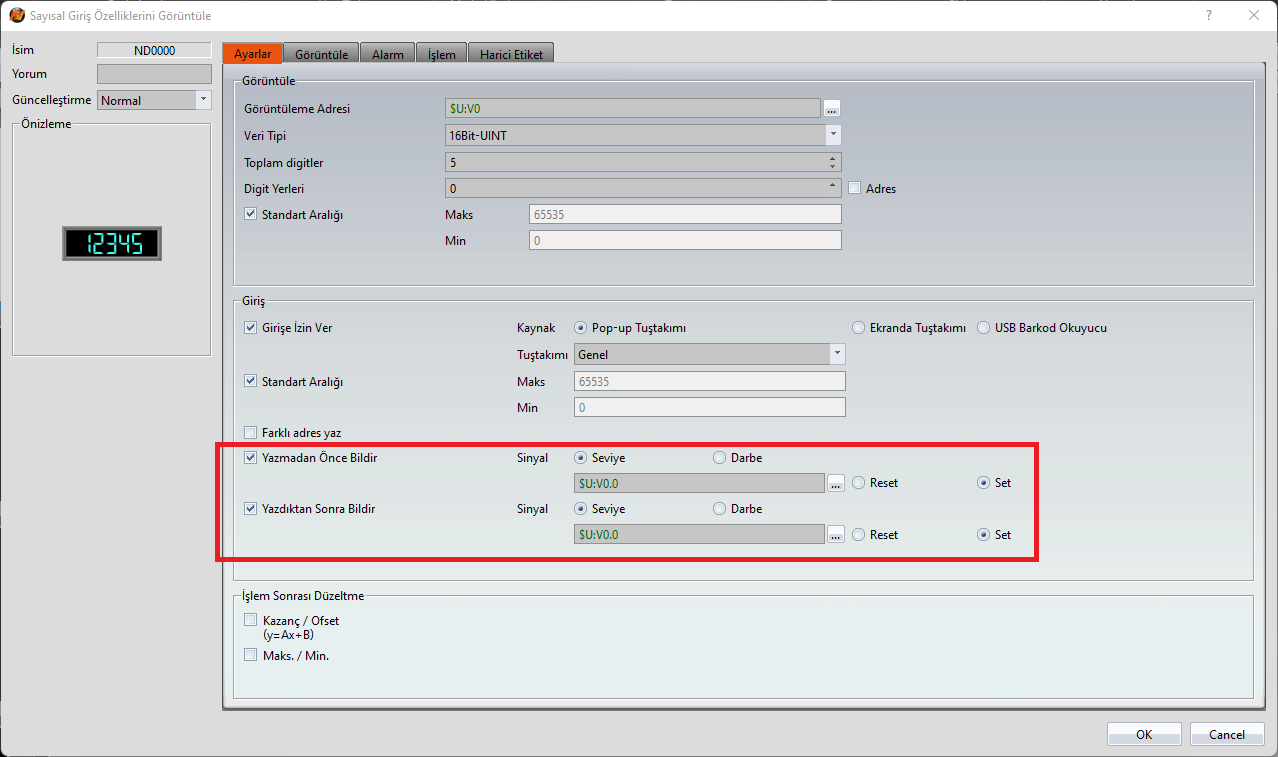The width and height of the screenshot is (1278, 757).
Task: Click the 12345 numeric preview display
Action: tap(112, 243)
